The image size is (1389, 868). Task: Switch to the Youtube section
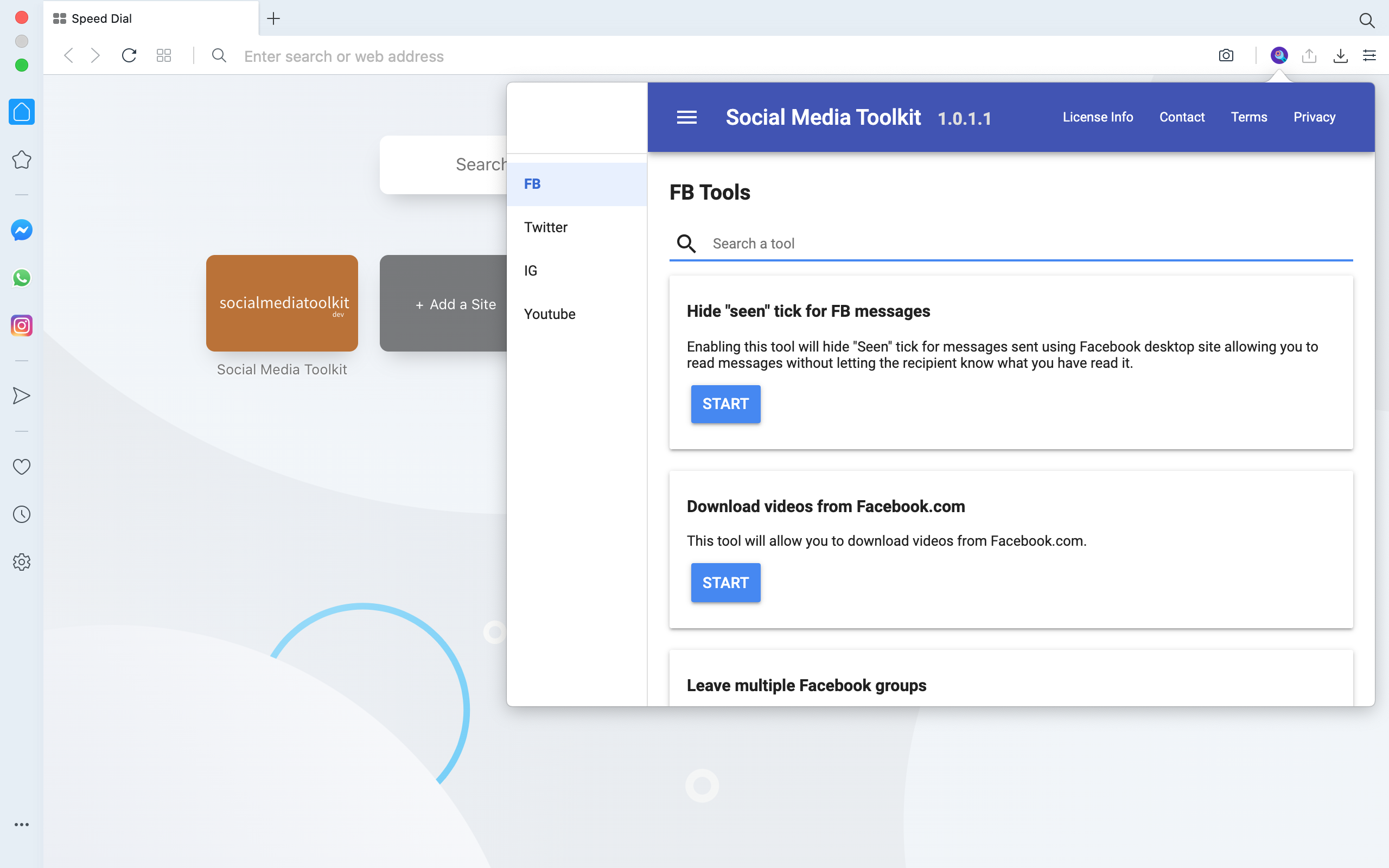[x=577, y=314]
